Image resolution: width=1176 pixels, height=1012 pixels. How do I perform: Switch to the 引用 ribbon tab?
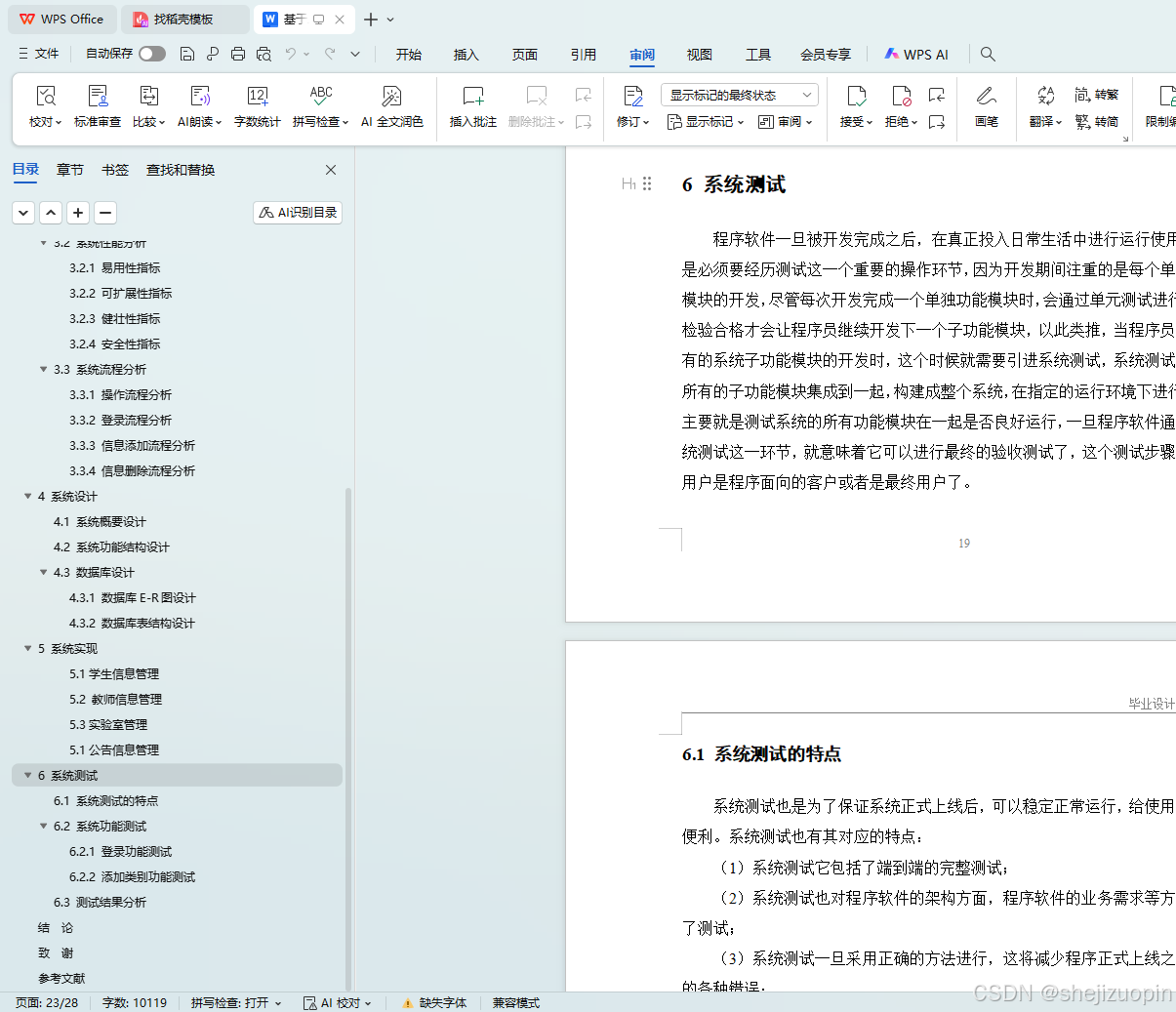coord(584,55)
